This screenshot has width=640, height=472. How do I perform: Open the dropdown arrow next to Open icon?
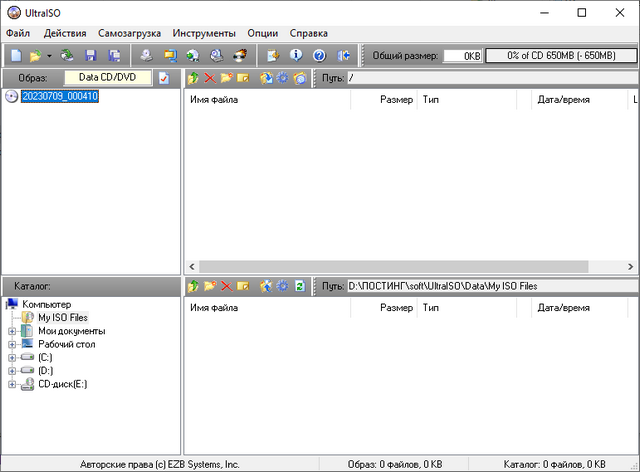tap(49, 56)
